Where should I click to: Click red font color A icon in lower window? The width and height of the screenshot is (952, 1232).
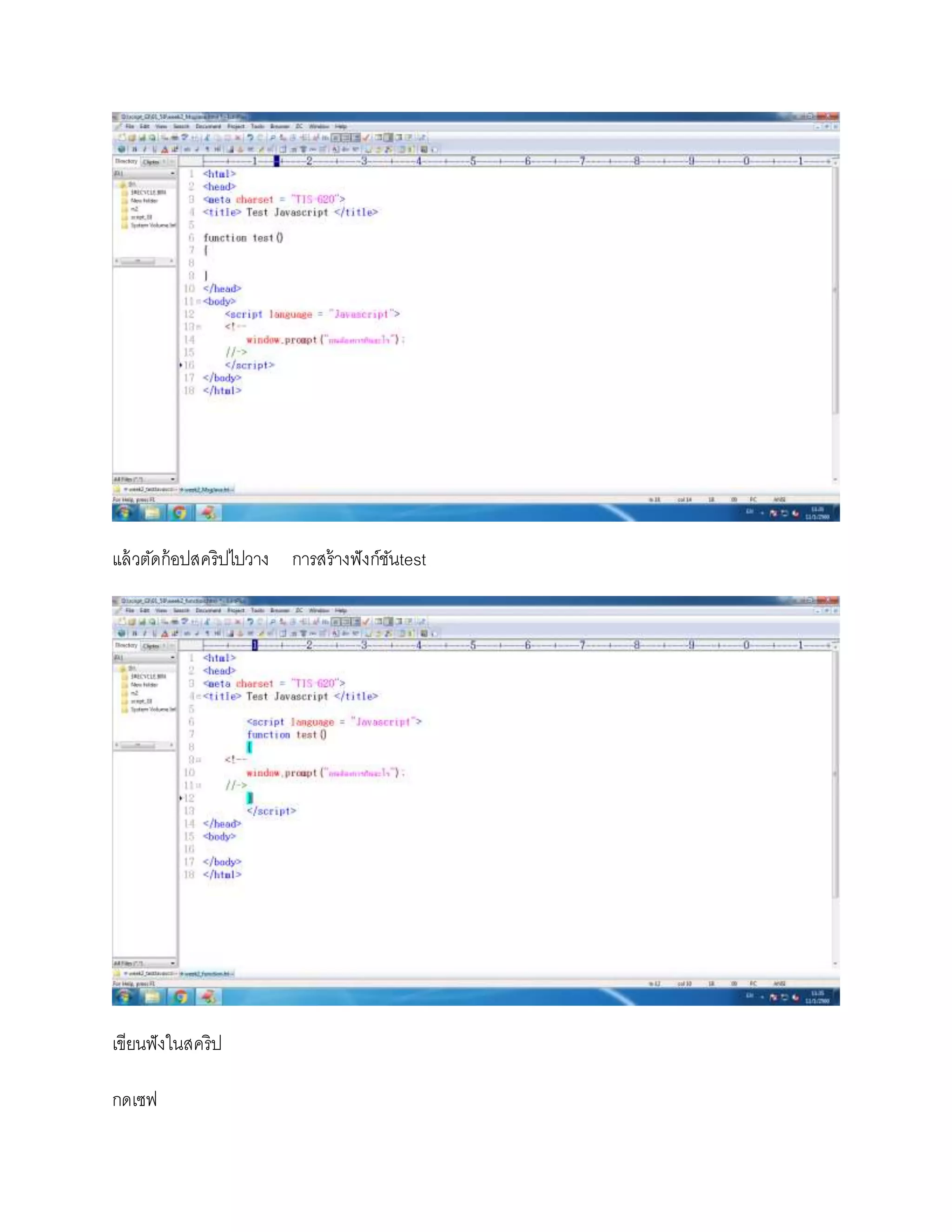pos(165,634)
